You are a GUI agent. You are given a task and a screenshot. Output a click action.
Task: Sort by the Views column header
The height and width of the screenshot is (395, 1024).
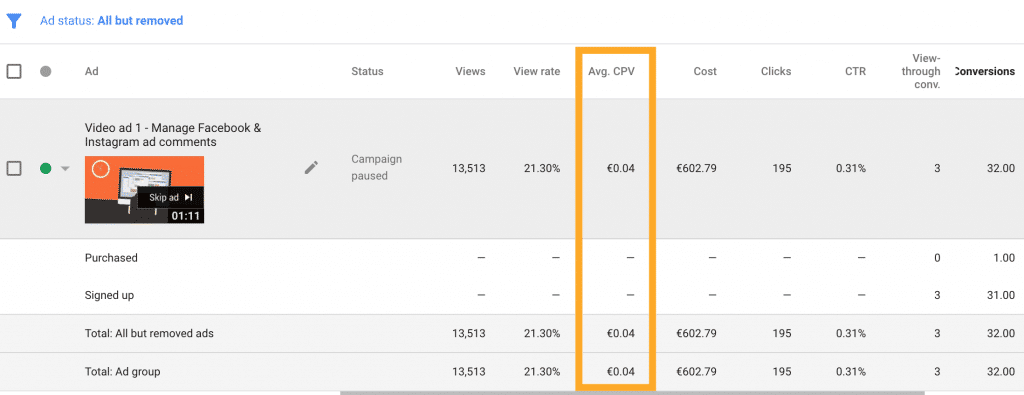point(470,71)
